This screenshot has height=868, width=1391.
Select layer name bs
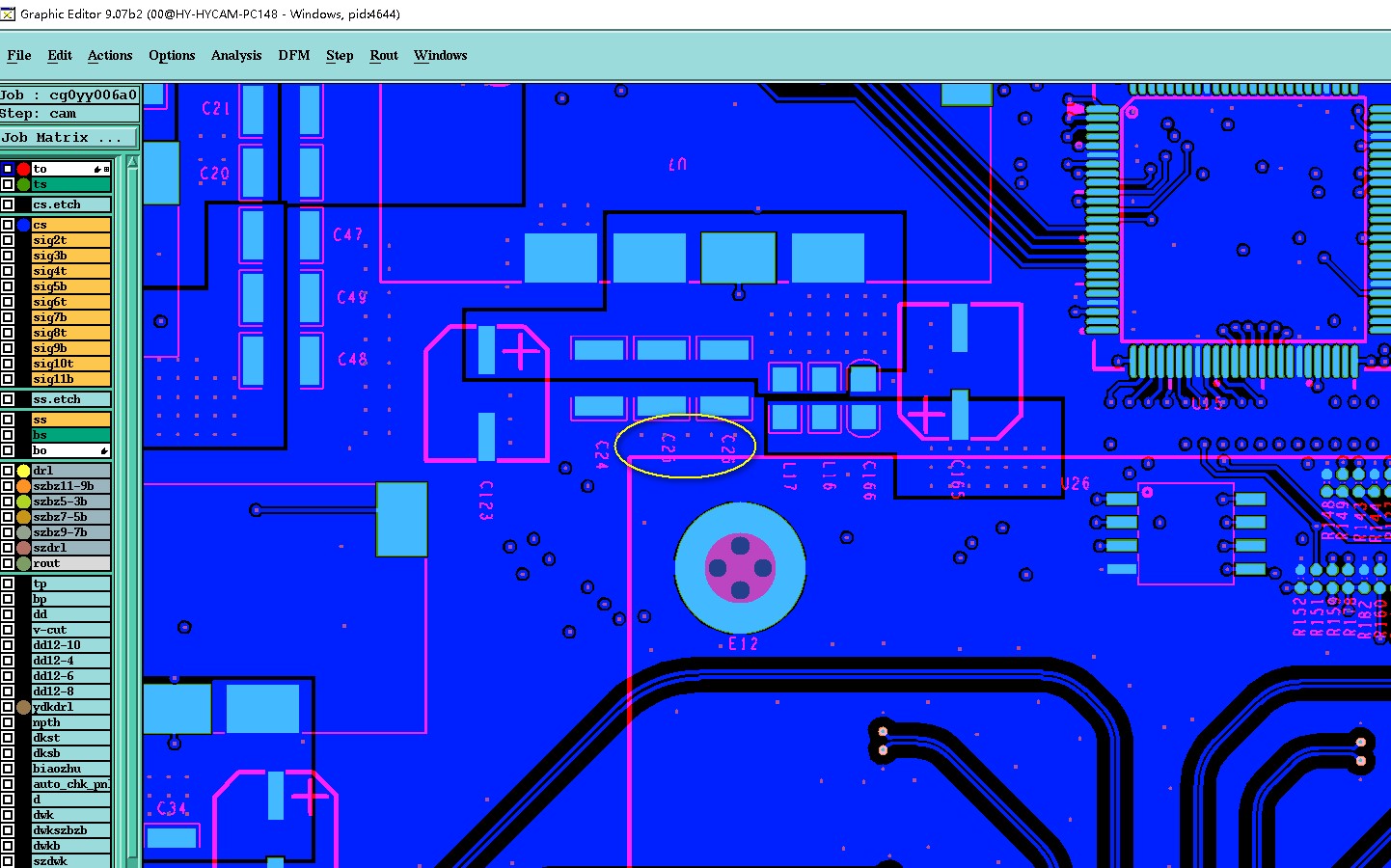coord(71,435)
